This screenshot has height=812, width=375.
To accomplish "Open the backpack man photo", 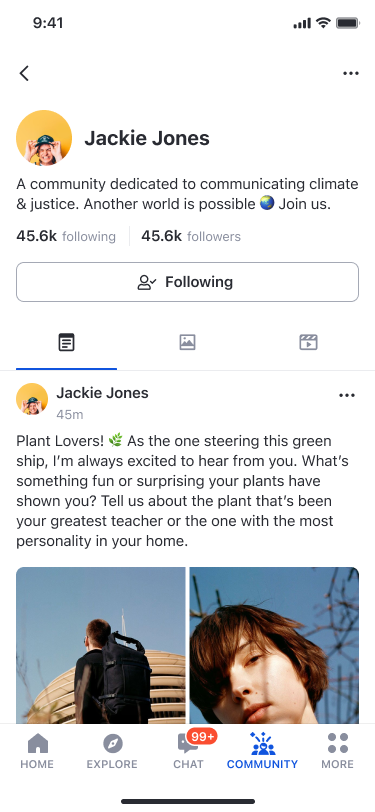I will [x=100, y=645].
